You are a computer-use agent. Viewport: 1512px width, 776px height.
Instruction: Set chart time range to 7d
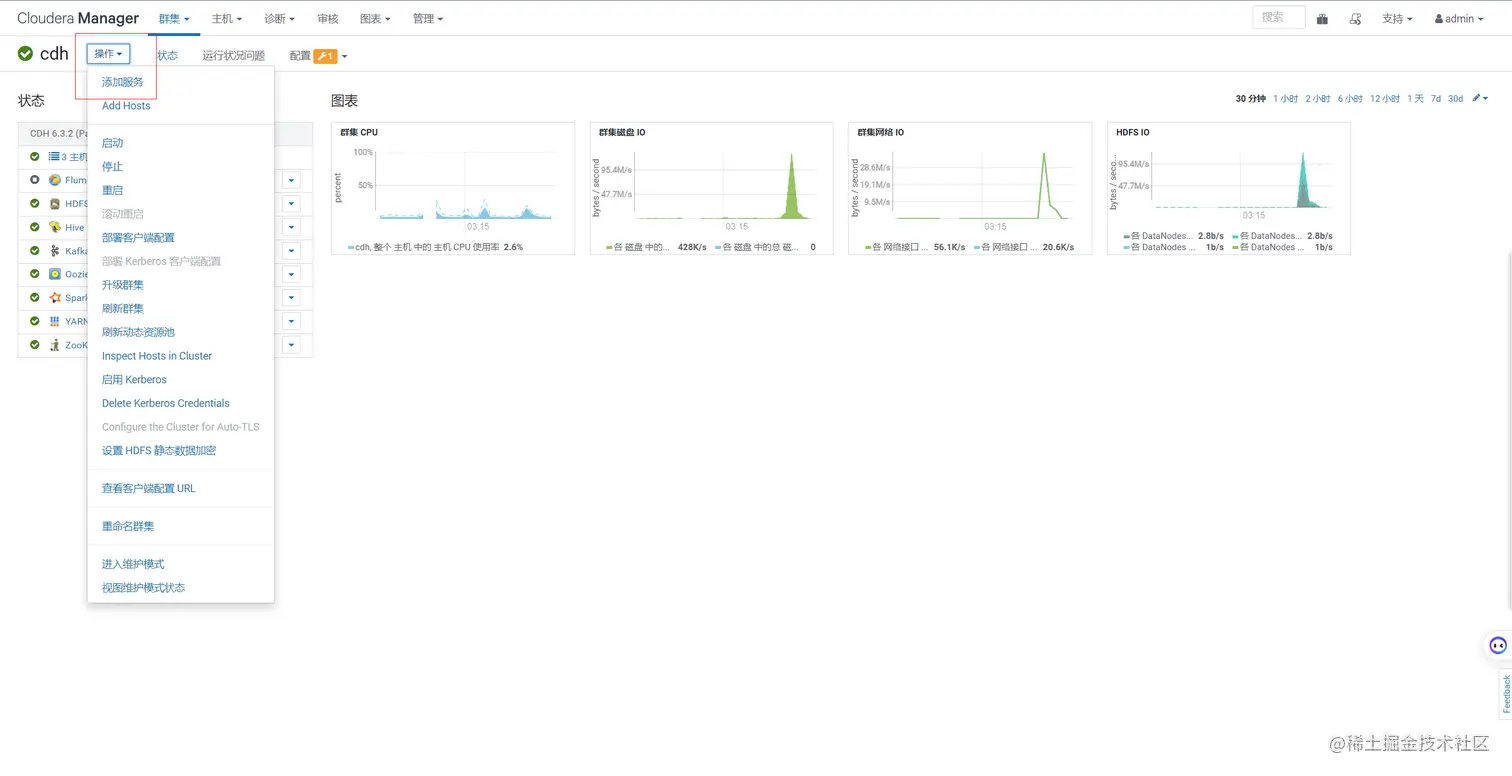(x=1436, y=98)
